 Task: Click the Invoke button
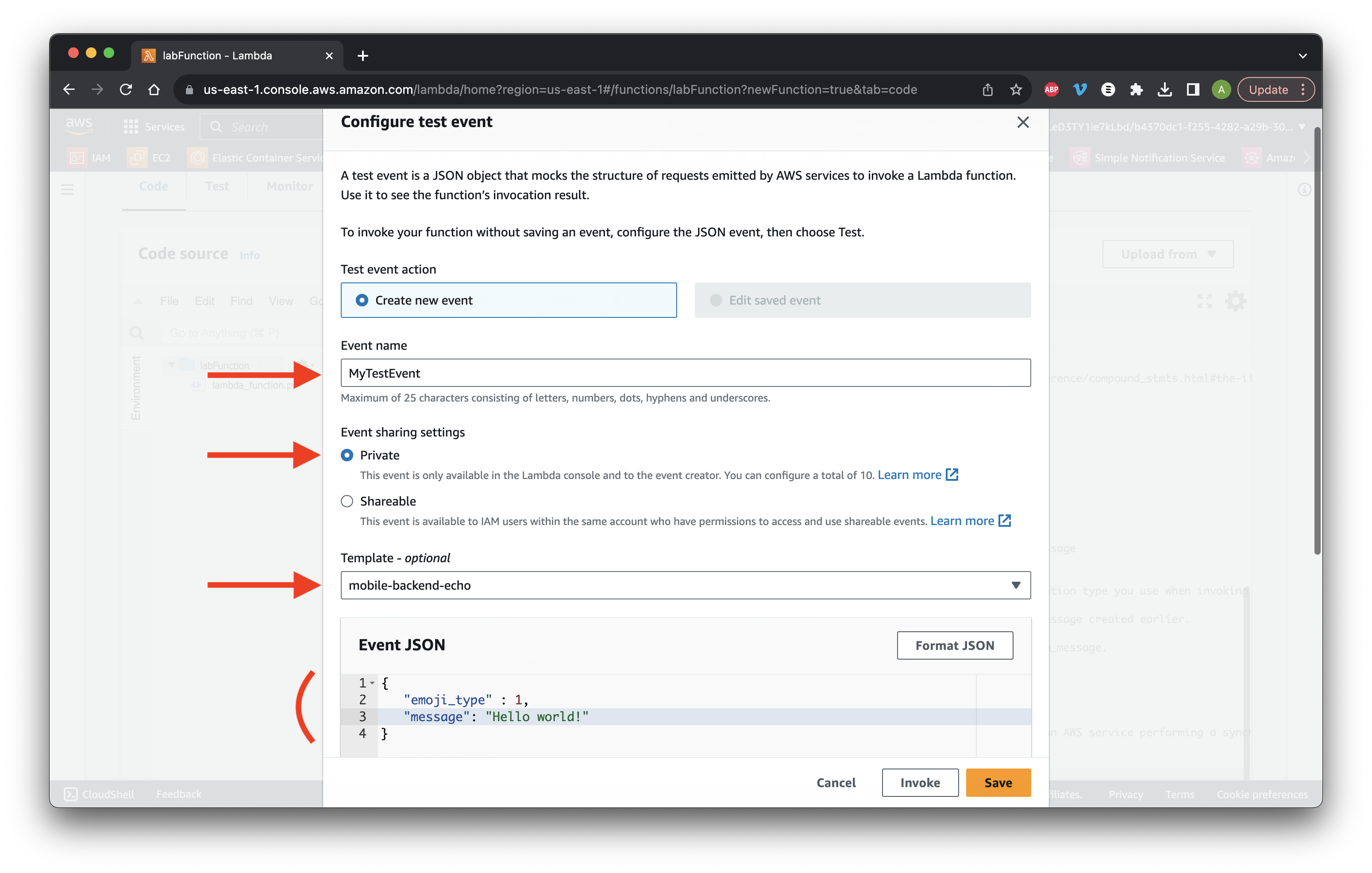click(920, 782)
